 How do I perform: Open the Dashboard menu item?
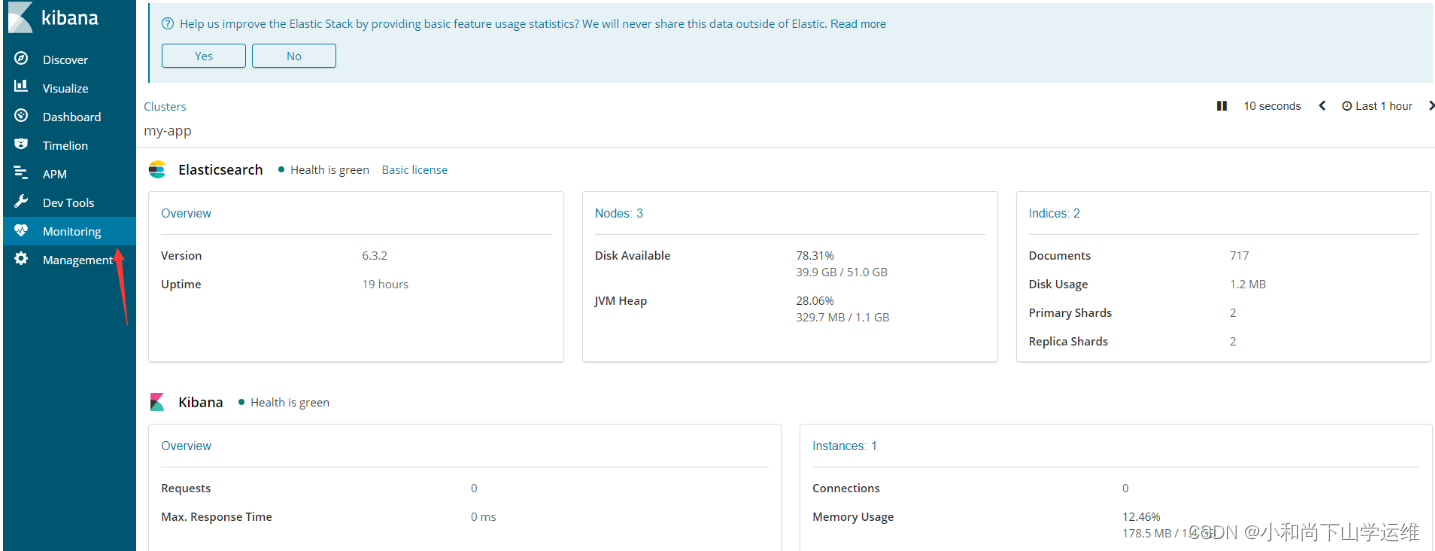(68, 117)
